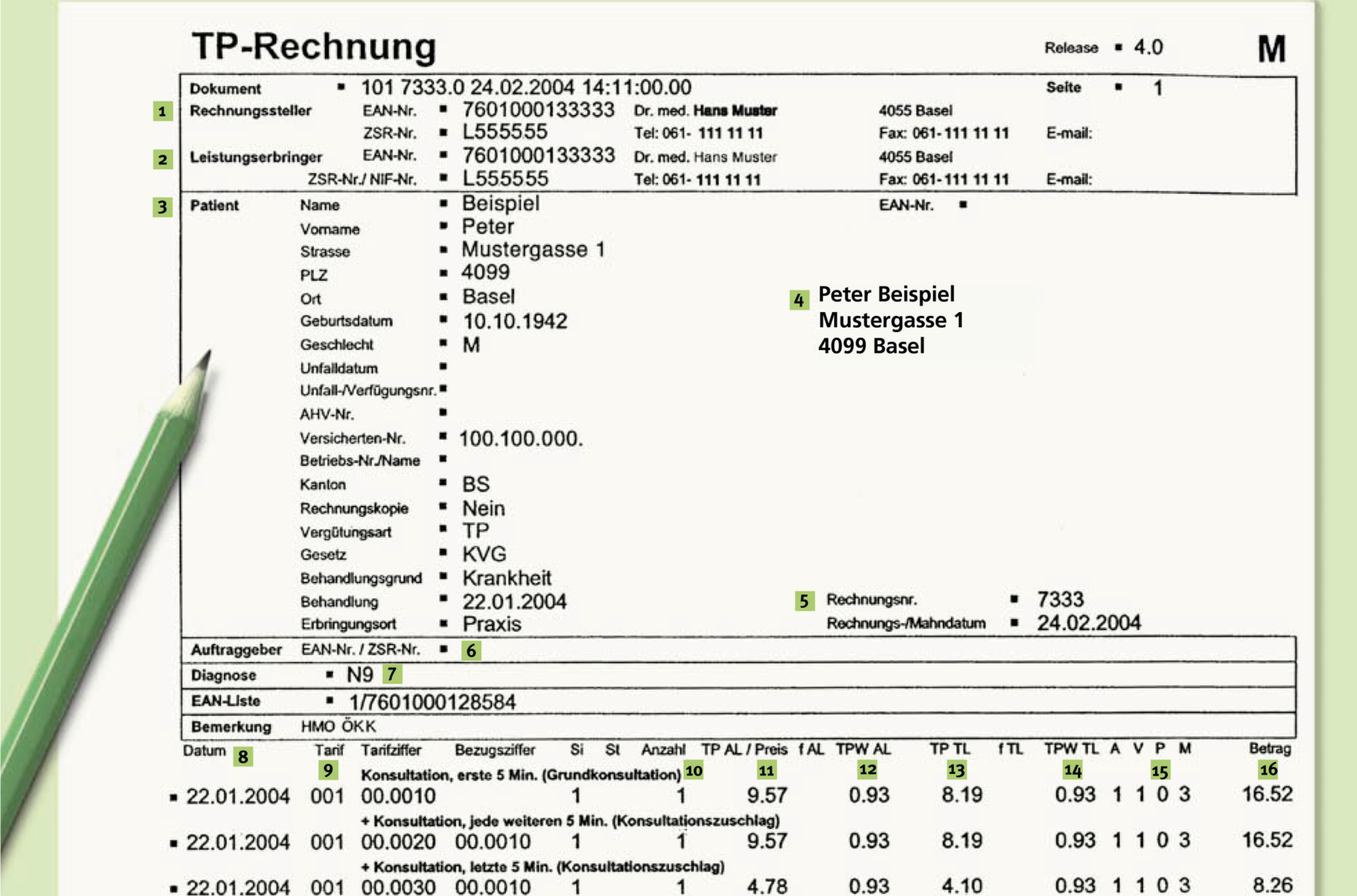The width and height of the screenshot is (1357, 896).
Task: Click green marker 7 after diagnosis N9
Action: click(392, 674)
